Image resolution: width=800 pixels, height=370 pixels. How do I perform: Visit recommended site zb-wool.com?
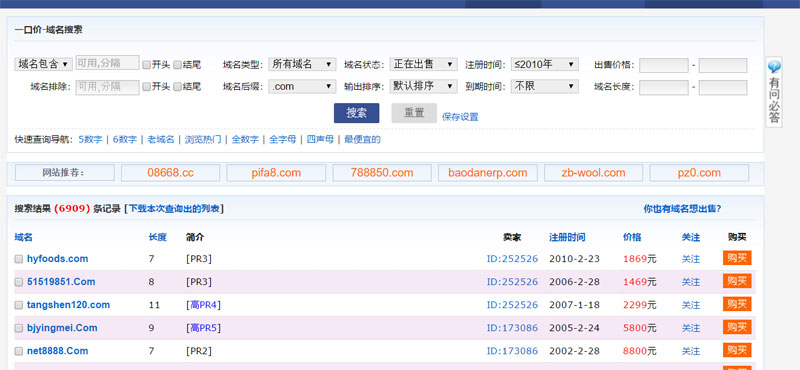coord(593,172)
